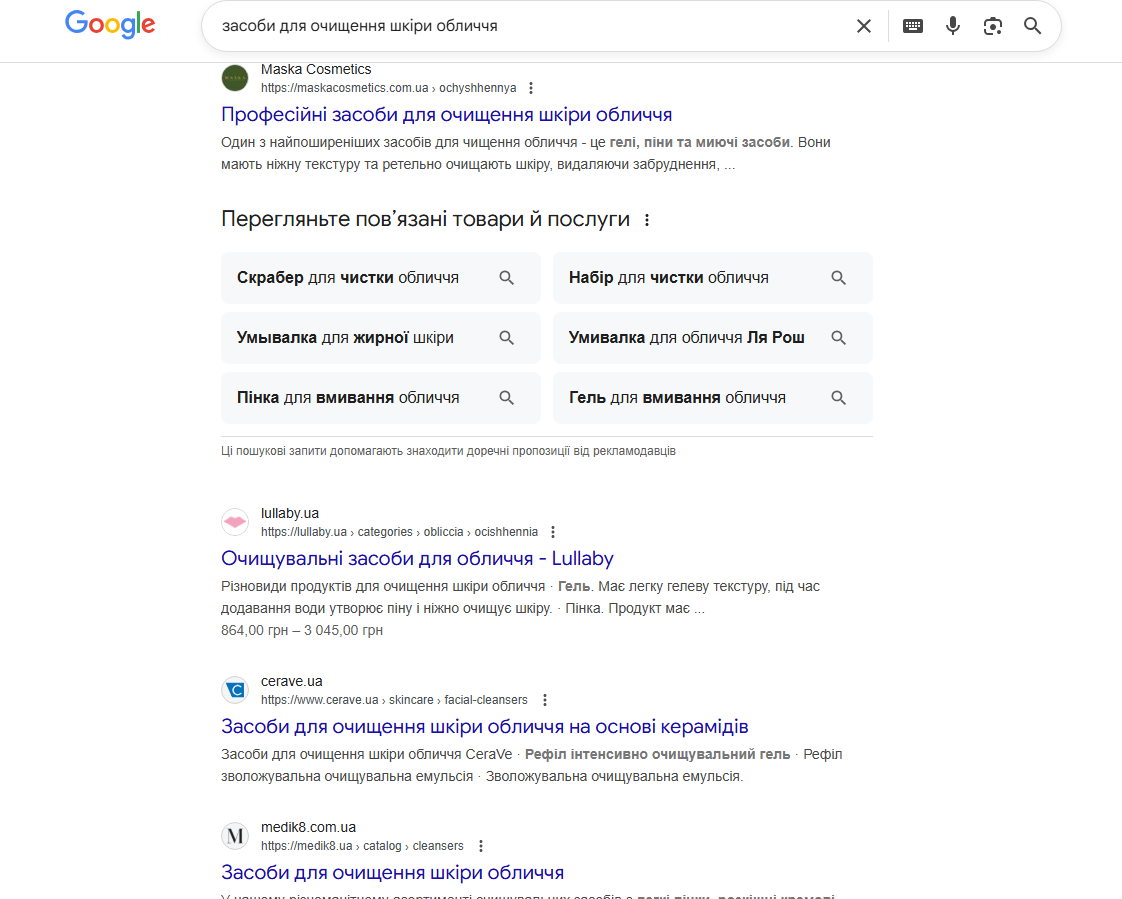
Task: Select the Умывалка для жирної шкіри suggestion
Action: 381,338
